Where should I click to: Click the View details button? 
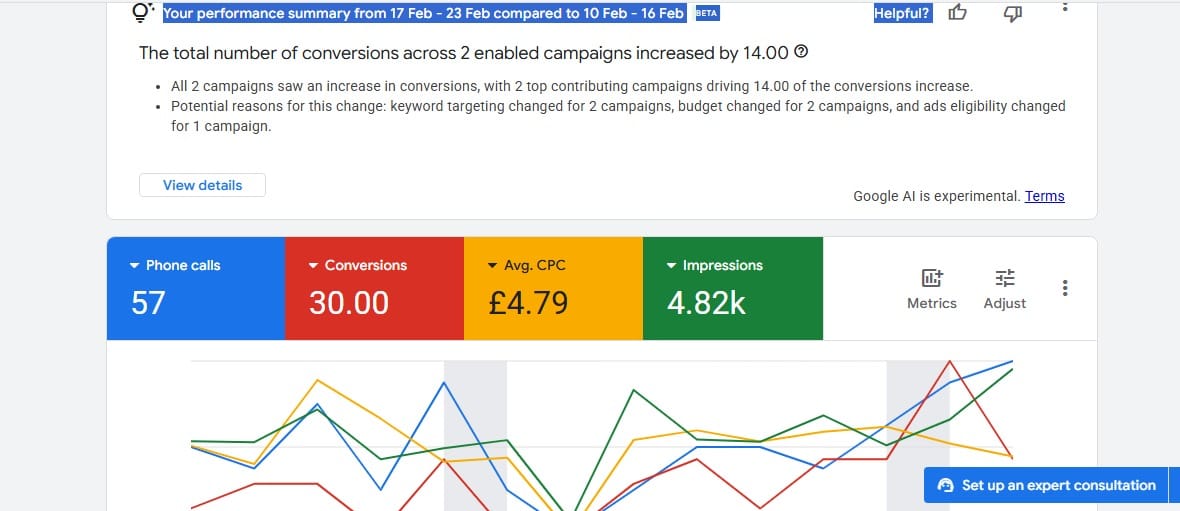click(x=202, y=185)
